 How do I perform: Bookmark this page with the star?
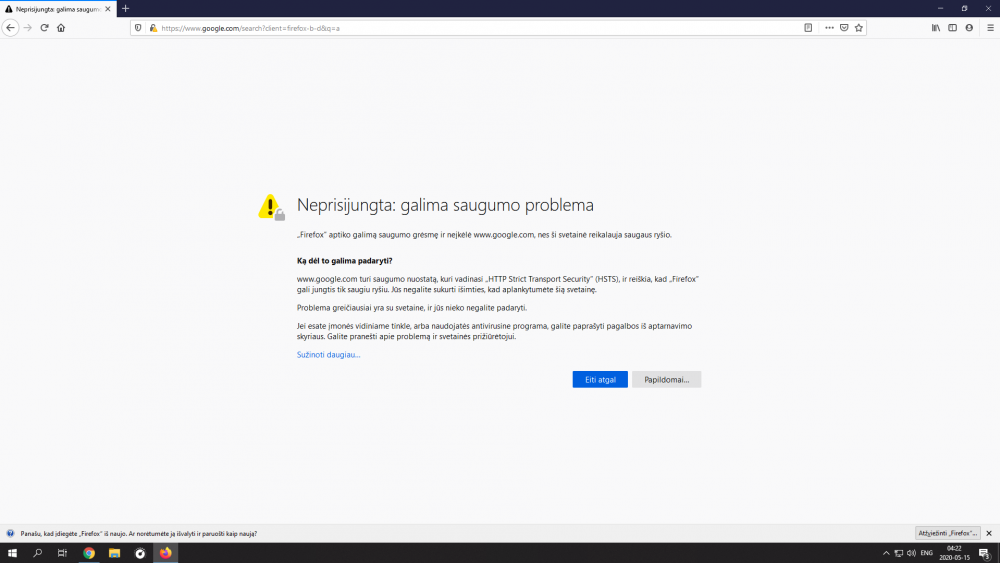tap(858, 28)
